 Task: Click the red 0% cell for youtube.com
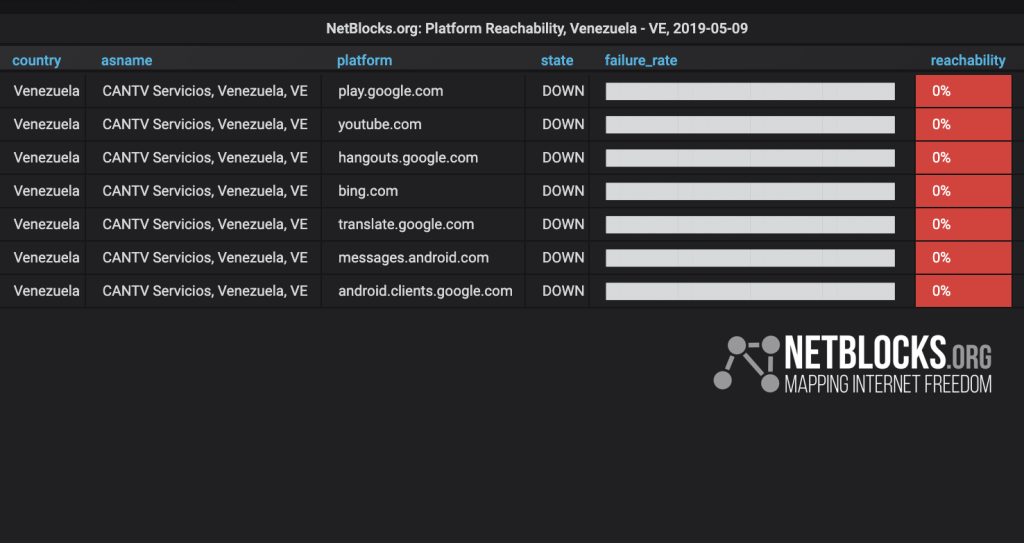click(963, 124)
